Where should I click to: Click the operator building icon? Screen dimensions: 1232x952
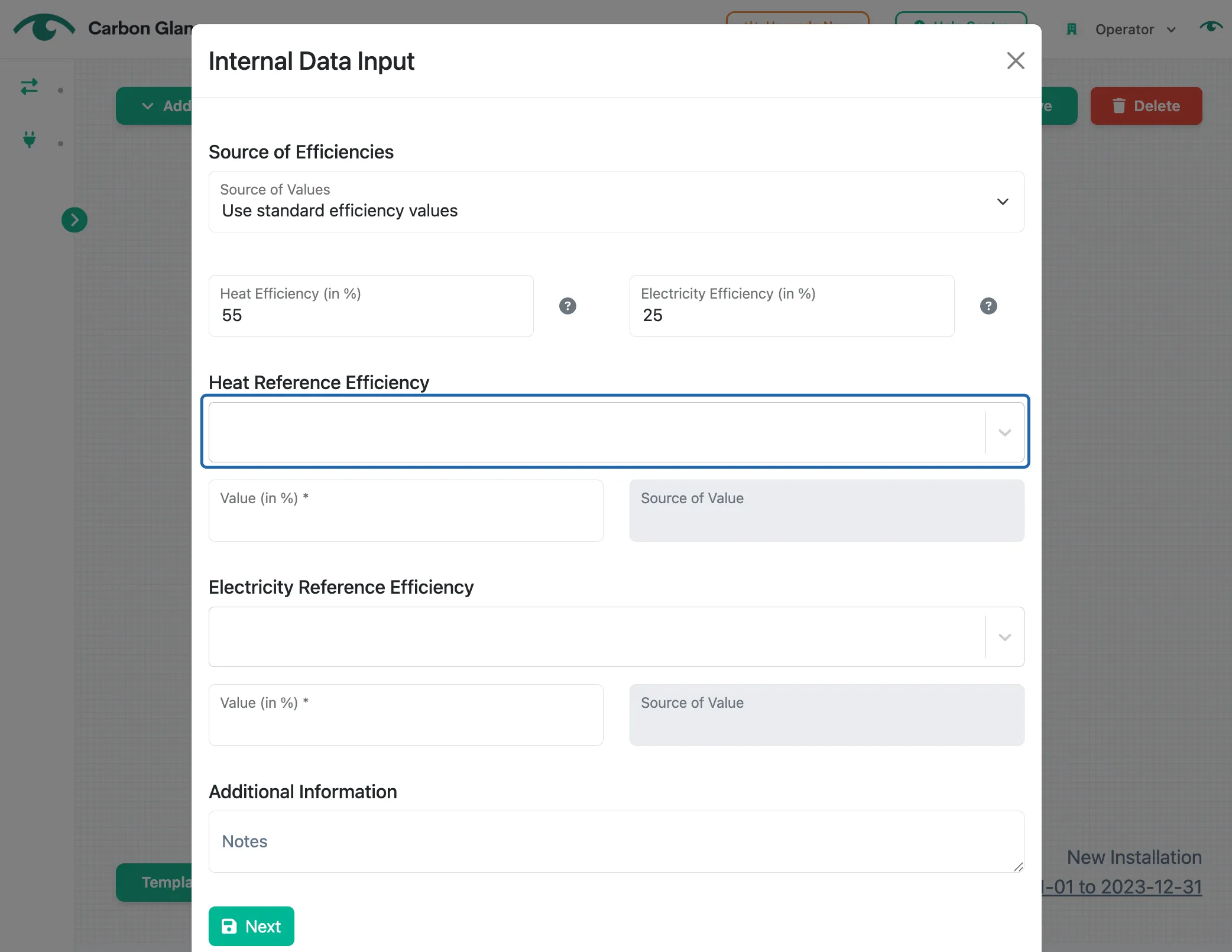1071,29
